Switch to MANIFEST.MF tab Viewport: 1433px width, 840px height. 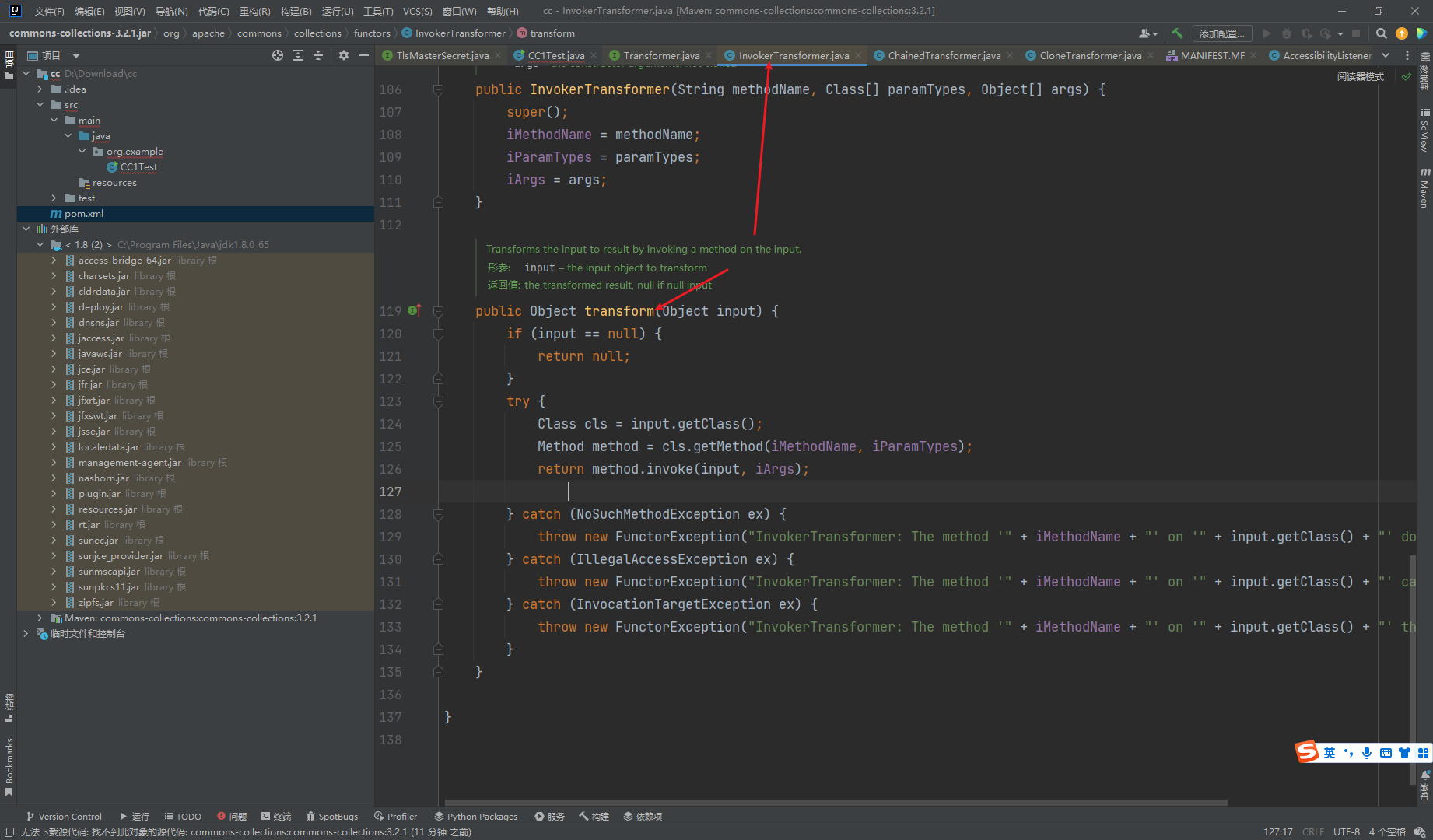[x=1211, y=55]
